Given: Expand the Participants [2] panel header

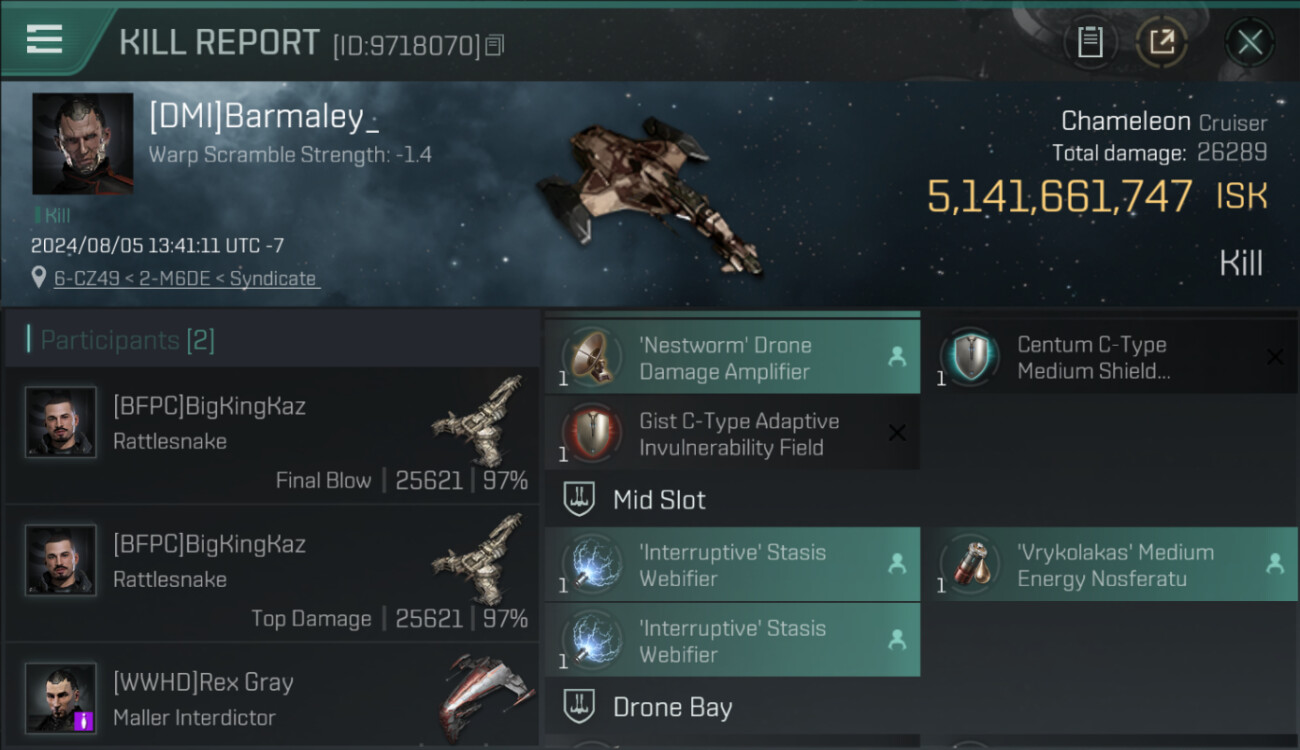Looking at the screenshot, I should click(272, 340).
